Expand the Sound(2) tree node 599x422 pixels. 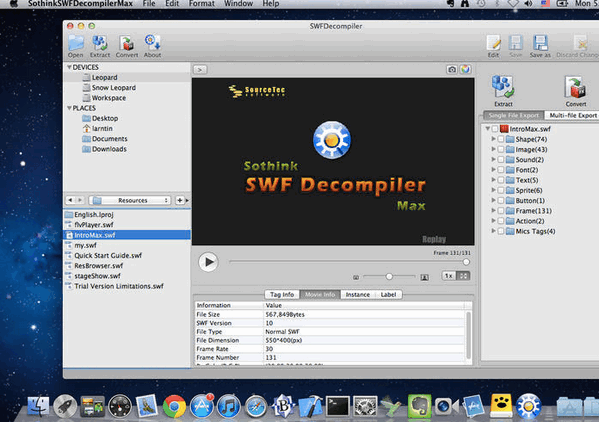[x=493, y=159]
